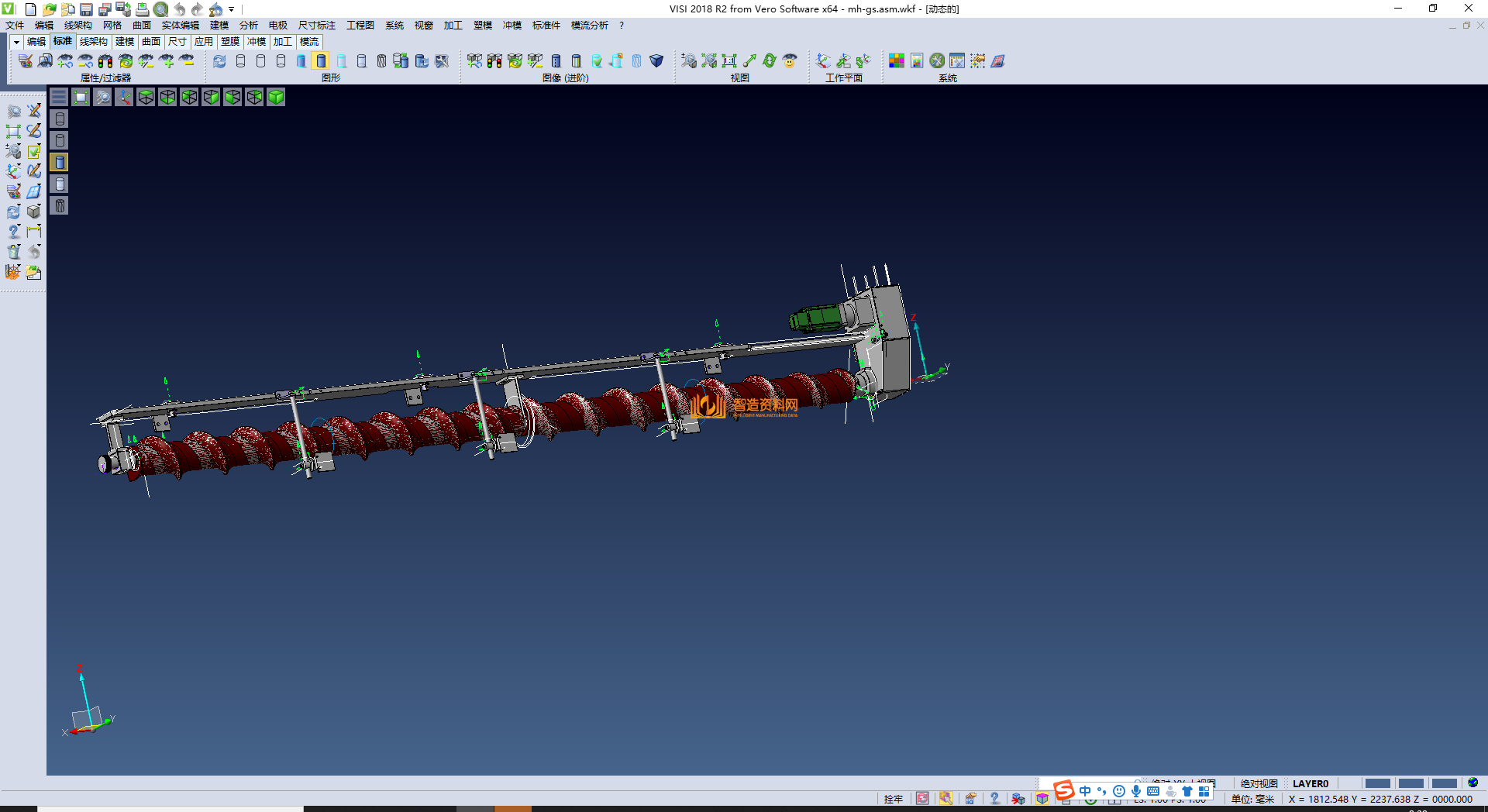Click the Save icon in quick access toolbar

click(86, 9)
